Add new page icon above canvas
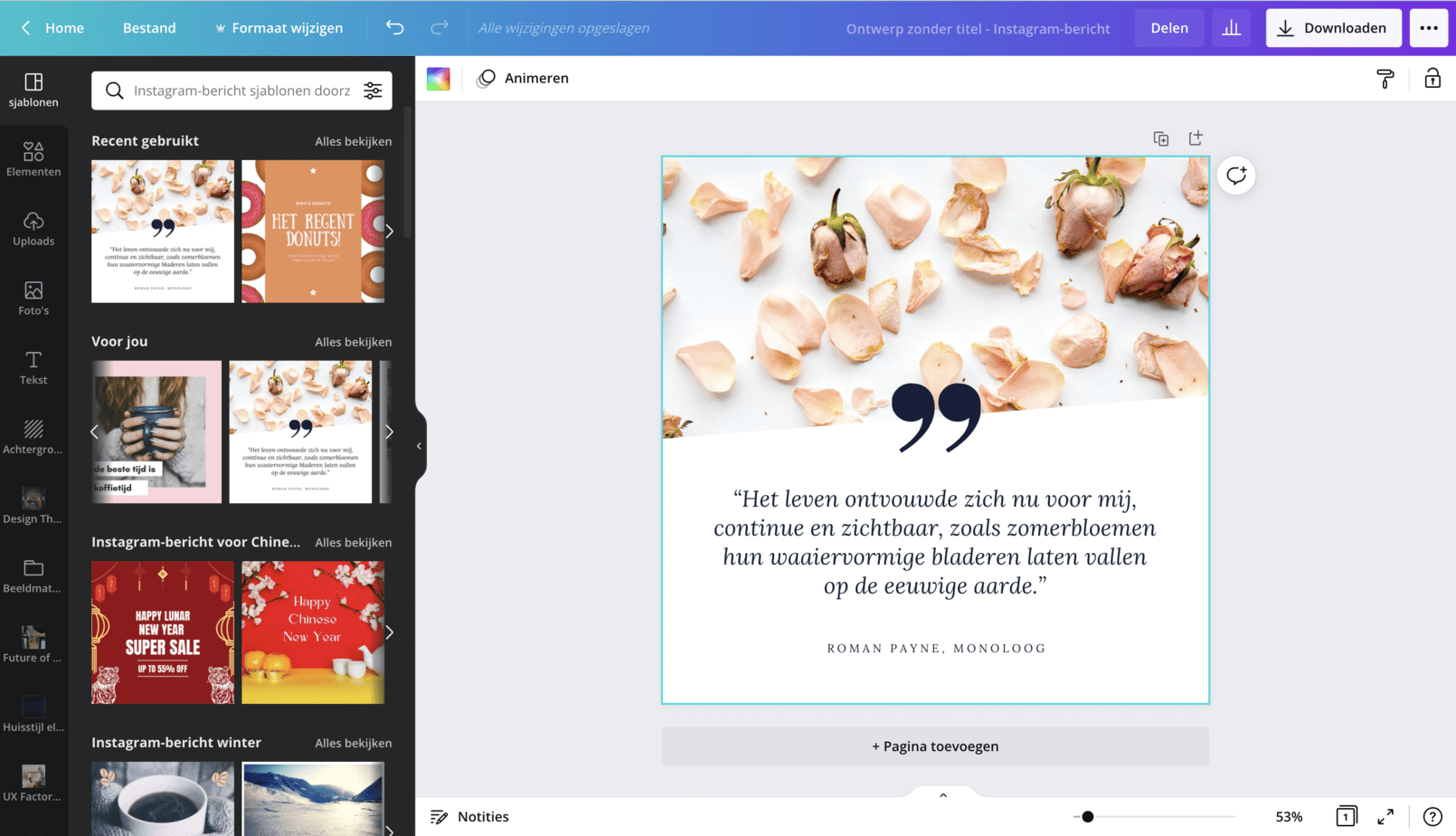The image size is (1456, 836). pos(1196,138)
